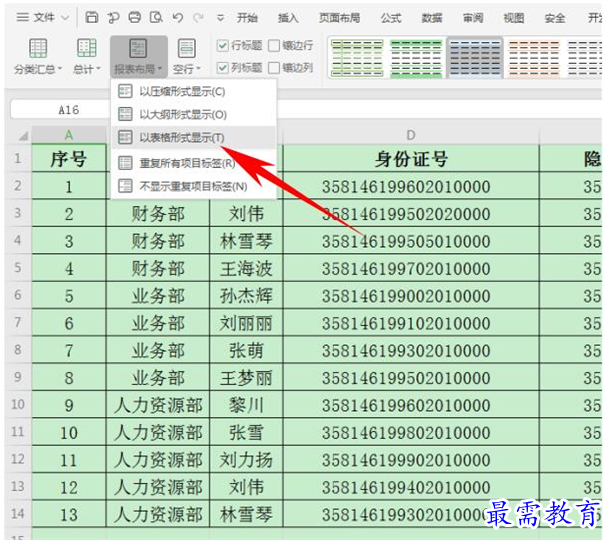Screen dimensions: 608x545
Task: Switch to the 开始 Home tab
Action: [x=247, y=18]
